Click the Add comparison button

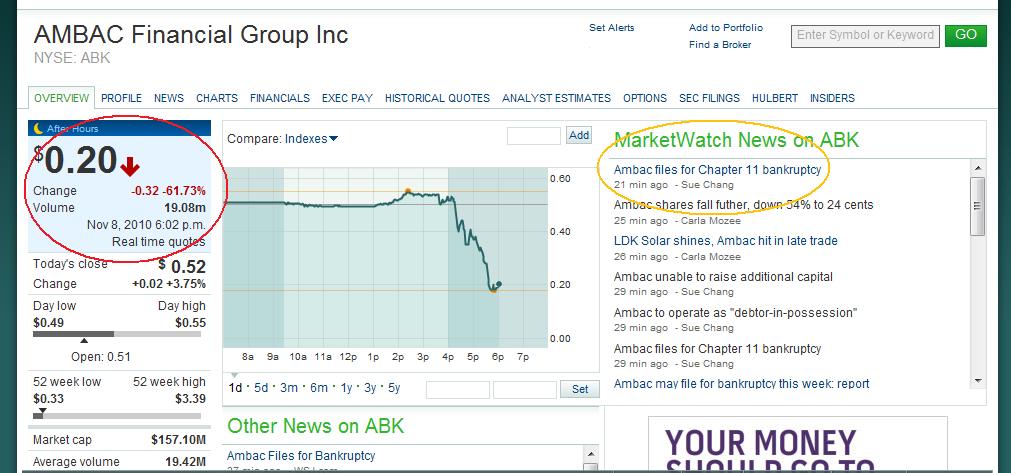(579, 135)
